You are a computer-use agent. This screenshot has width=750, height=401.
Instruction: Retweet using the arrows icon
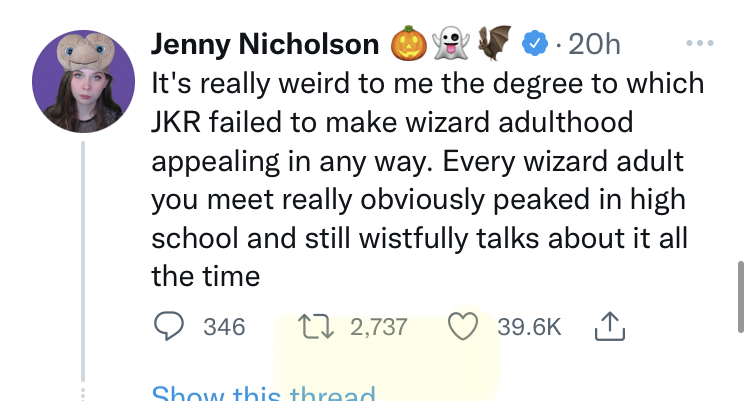pos(316,326)
